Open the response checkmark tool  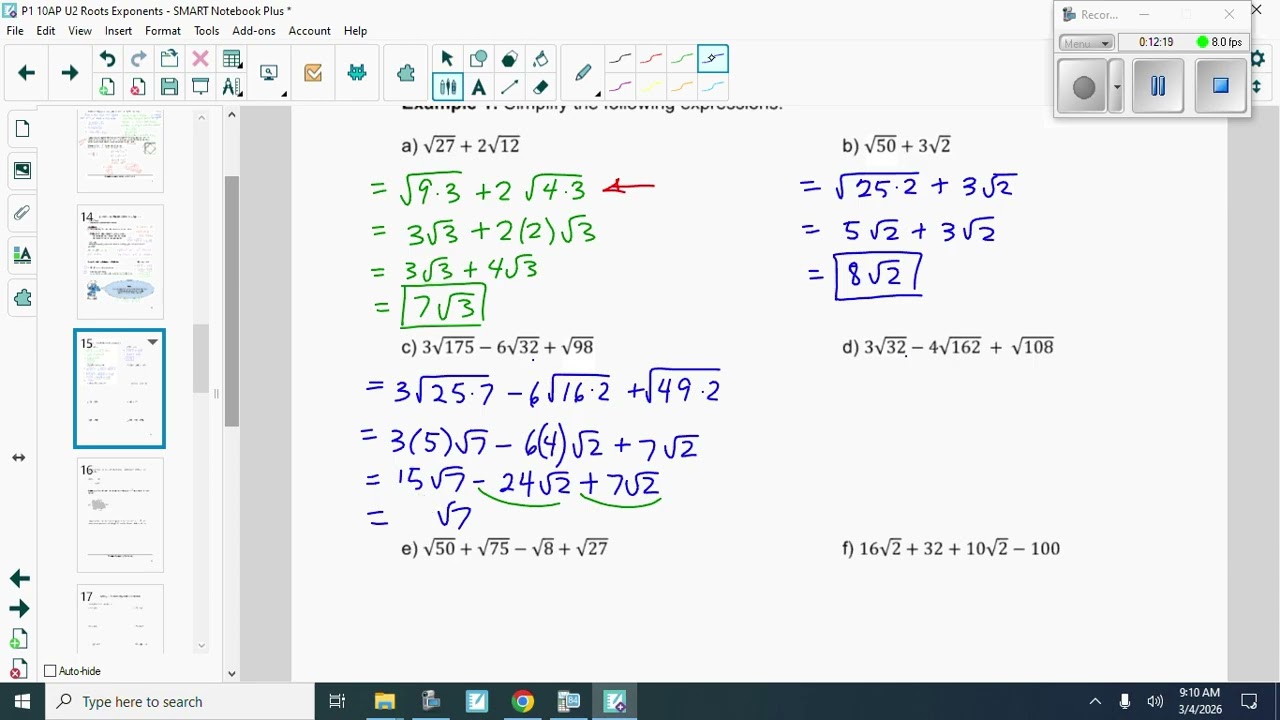tap(313, 73)
